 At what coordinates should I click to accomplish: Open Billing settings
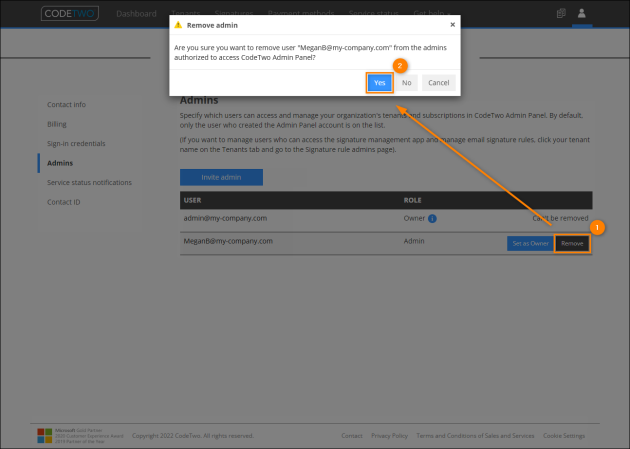coord(57,124)
